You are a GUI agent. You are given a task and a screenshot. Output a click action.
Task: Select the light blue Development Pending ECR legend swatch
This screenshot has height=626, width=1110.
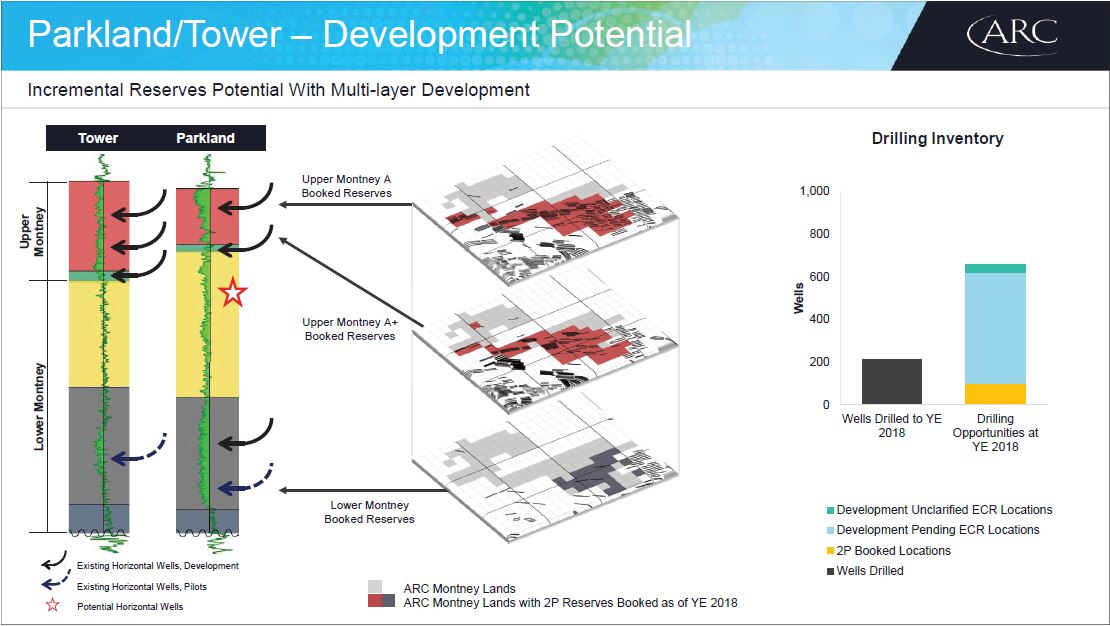830,530
